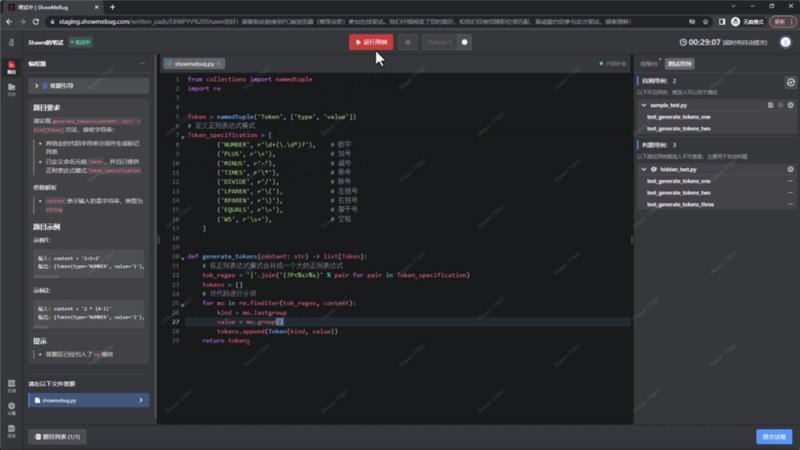This screenshot has height=450, width=800.
Task: Open the user avatar in the top right
Action: pyautogui.click(x=735, y=20)
